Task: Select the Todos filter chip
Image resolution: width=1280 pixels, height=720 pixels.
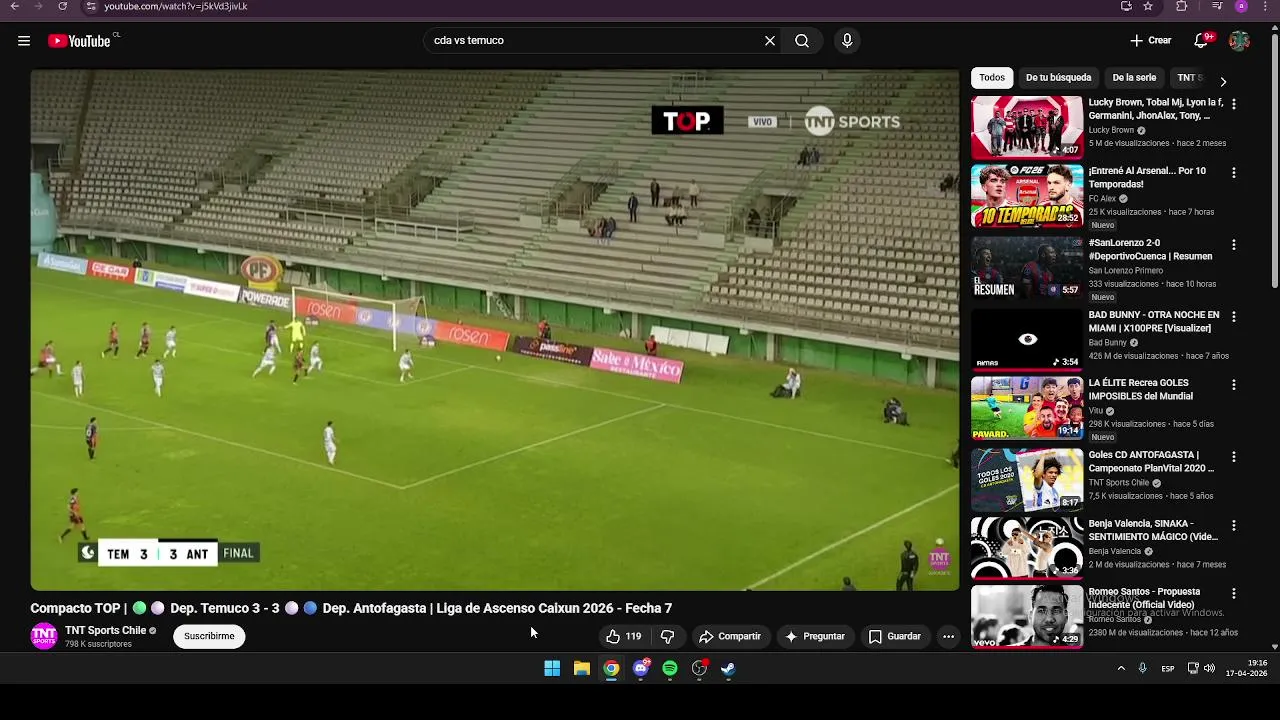Action: point(992,78)
